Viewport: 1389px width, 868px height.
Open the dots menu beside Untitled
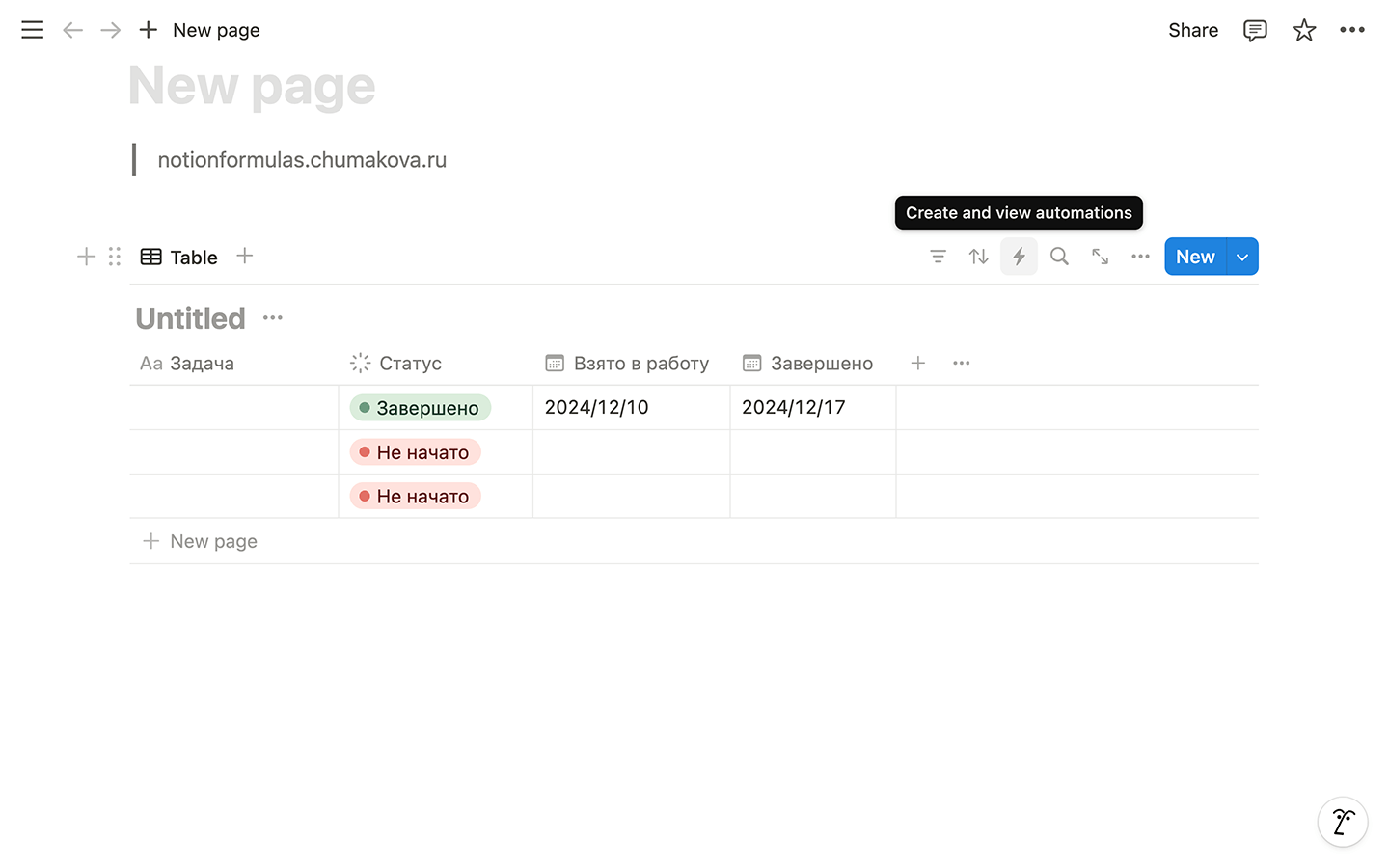point(273,318)
